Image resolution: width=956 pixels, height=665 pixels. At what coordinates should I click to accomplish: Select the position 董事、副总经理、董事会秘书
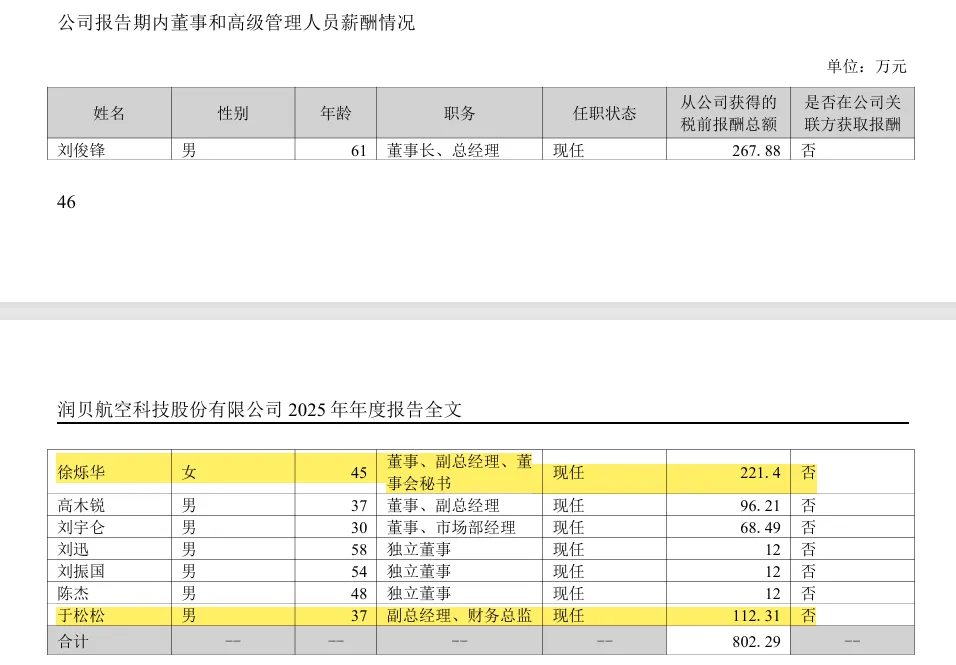click(459, 472)
